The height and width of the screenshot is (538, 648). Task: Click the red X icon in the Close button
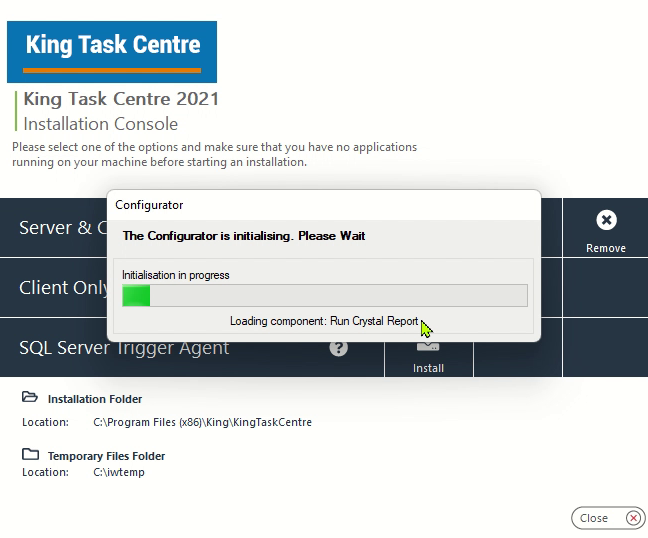(633, 518)
